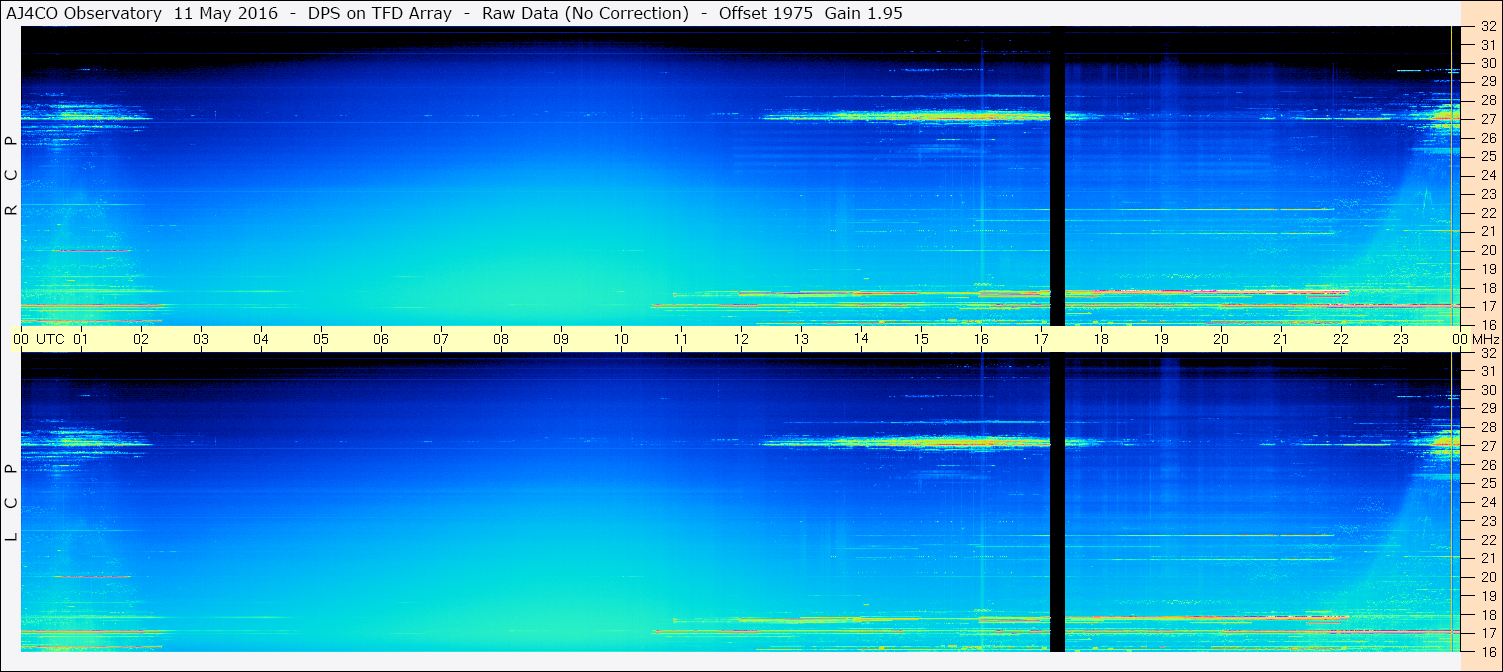1503x672 pixels.
Task: Click the "Raw Data (No Correction)" label
Action: click(585, 13)
